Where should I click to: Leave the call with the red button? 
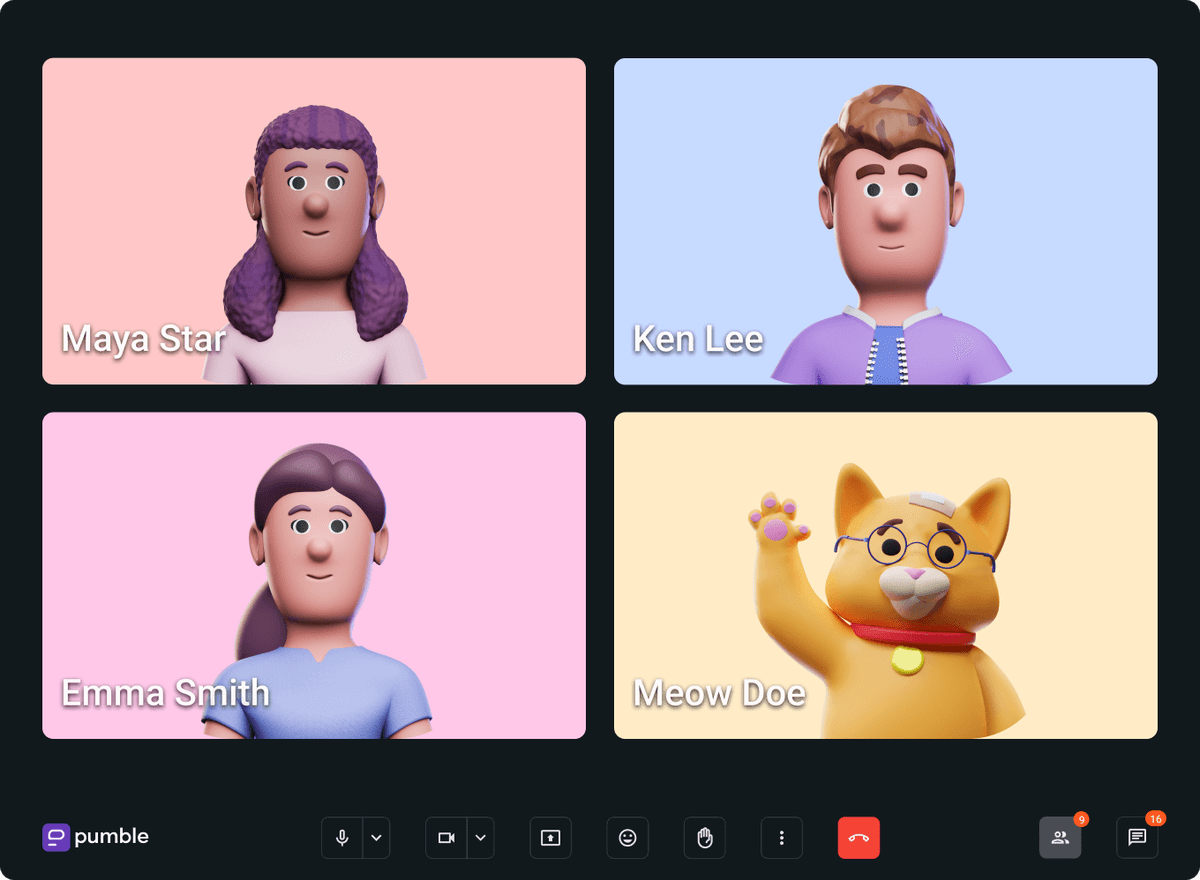[x=858, y=838]
